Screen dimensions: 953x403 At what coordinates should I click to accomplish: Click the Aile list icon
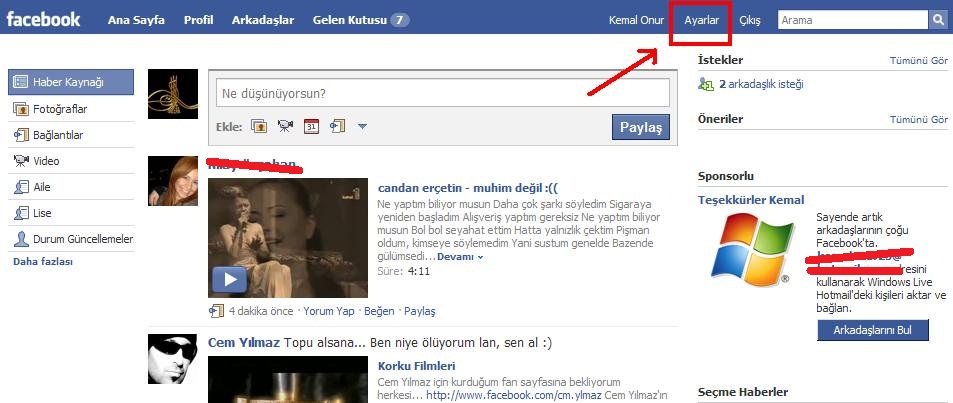pos(21,187)
